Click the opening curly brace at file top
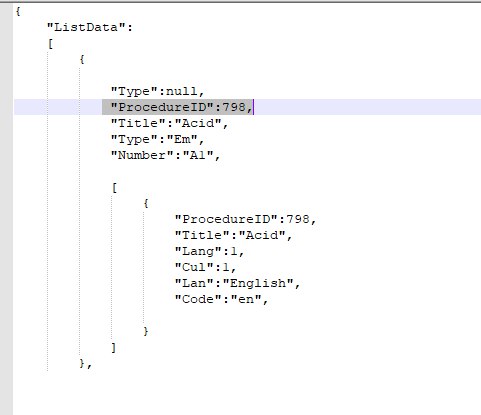Screen dimensions: 481x415 tap(18, 11)
